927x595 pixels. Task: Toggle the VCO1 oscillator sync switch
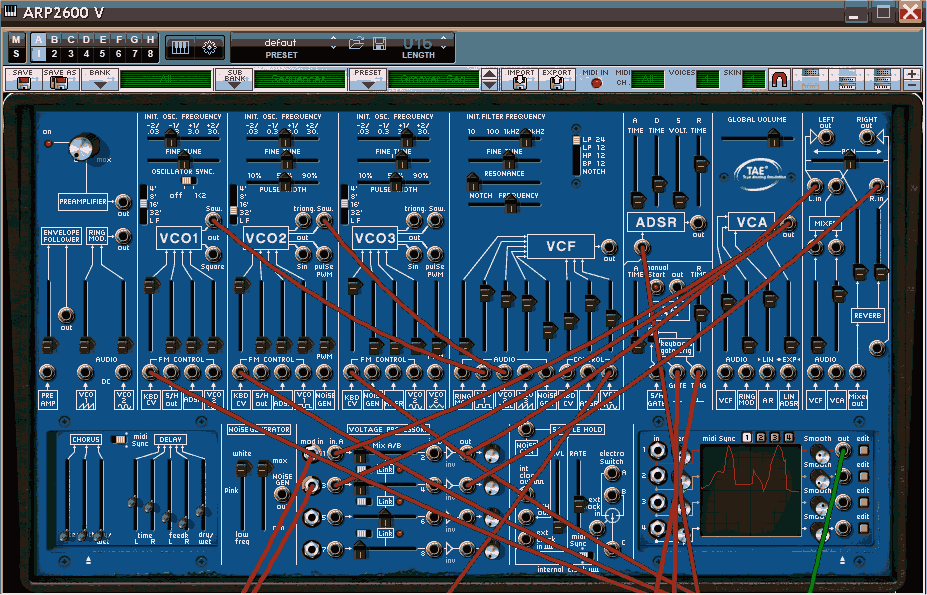click(x=187, y=180)
